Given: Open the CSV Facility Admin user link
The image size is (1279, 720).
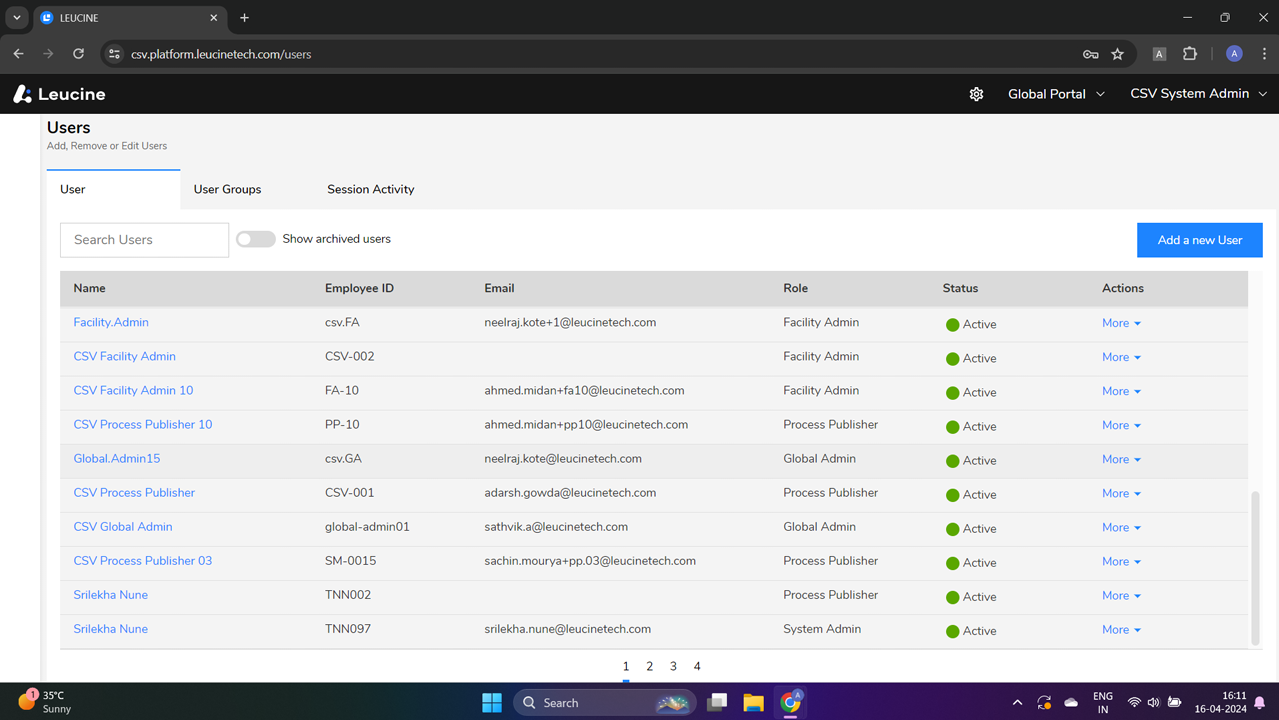Looking at the screenshot, I should (125, 356).
